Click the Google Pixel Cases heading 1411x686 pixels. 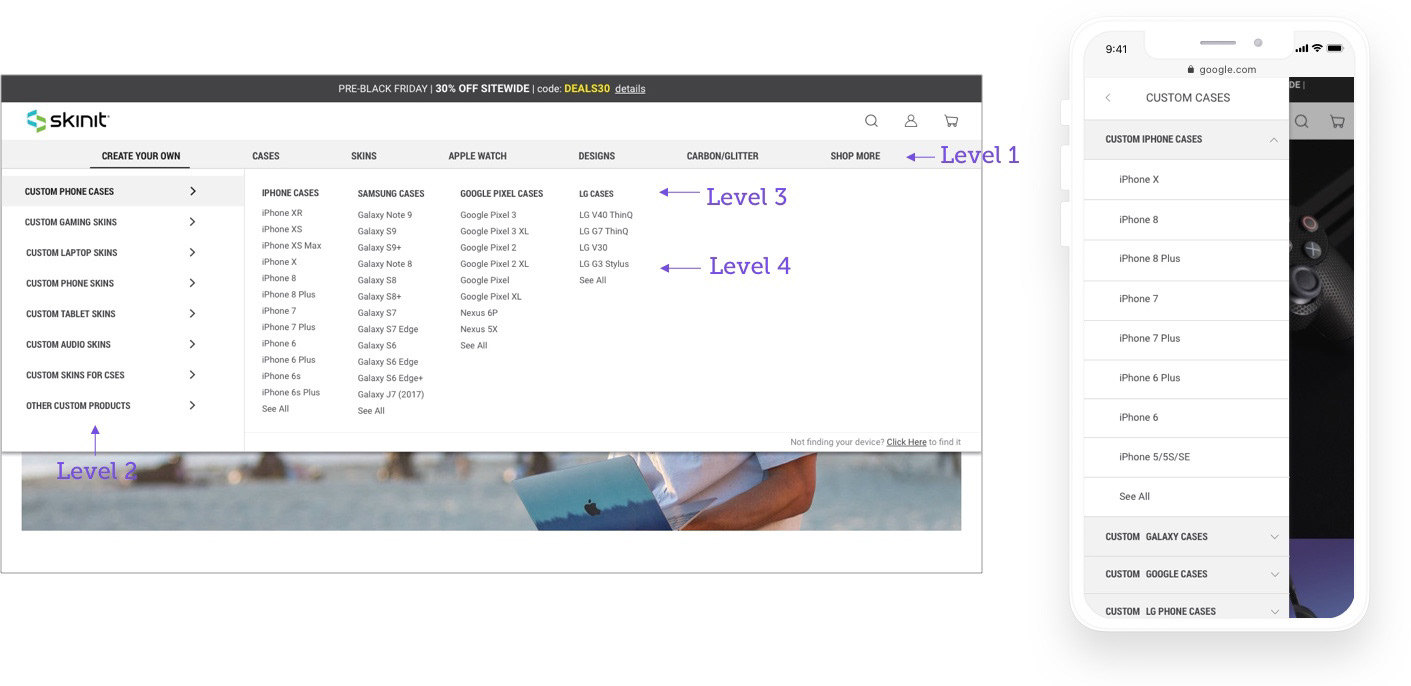click(502, 194)
